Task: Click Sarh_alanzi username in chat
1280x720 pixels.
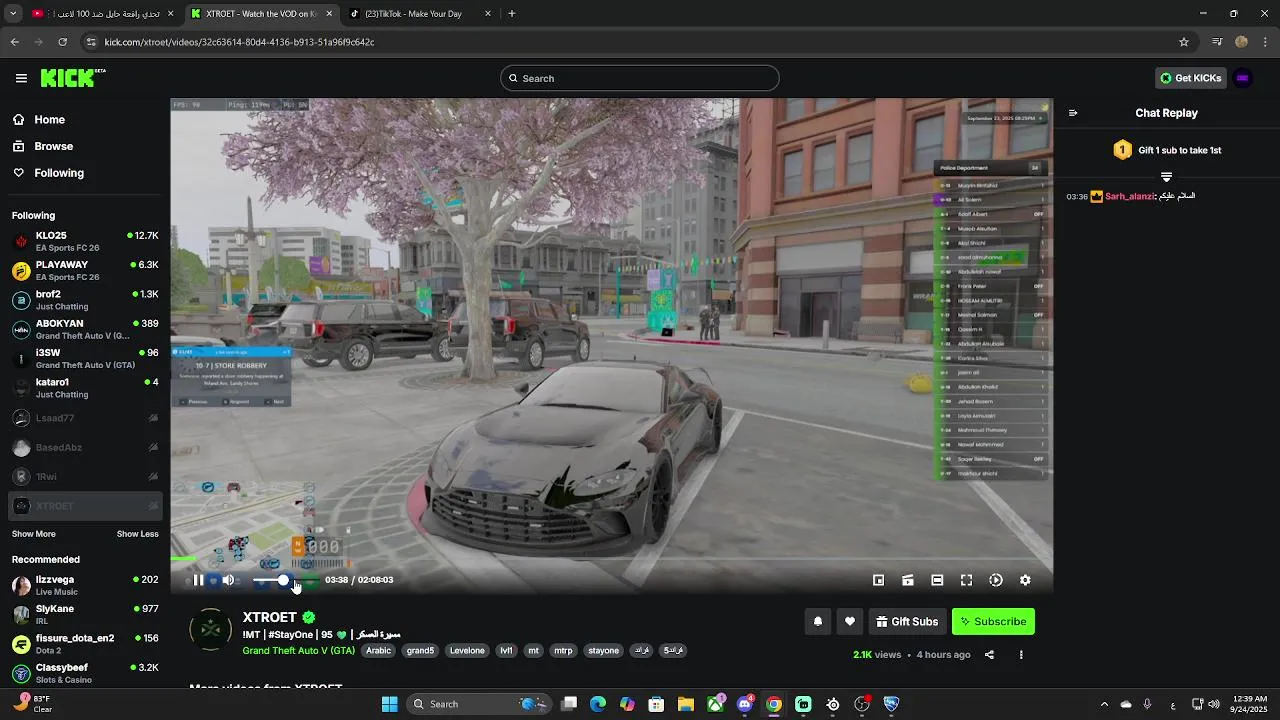Action: pos(1129,196)
